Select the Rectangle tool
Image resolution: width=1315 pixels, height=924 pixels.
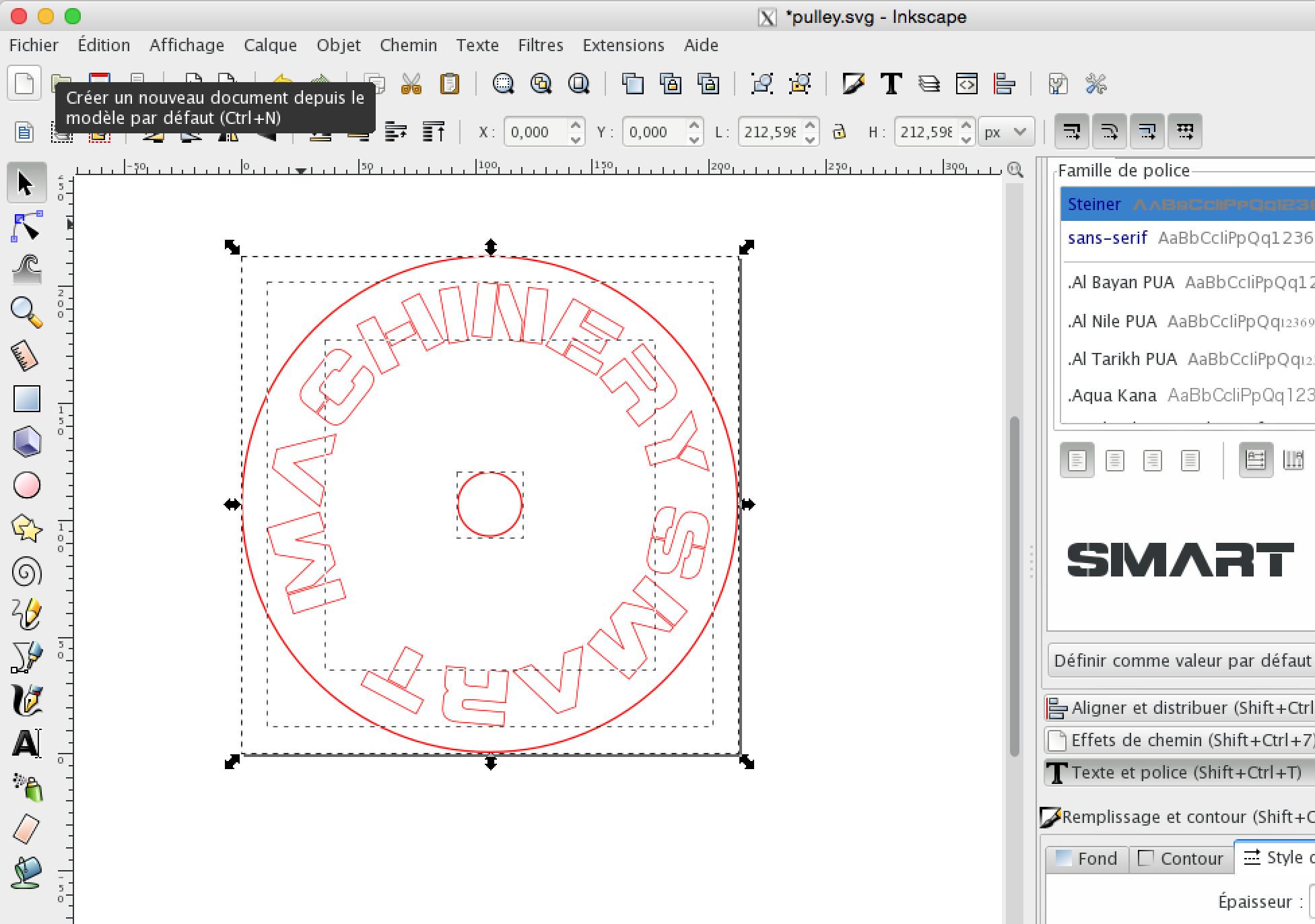click(26, 399)
